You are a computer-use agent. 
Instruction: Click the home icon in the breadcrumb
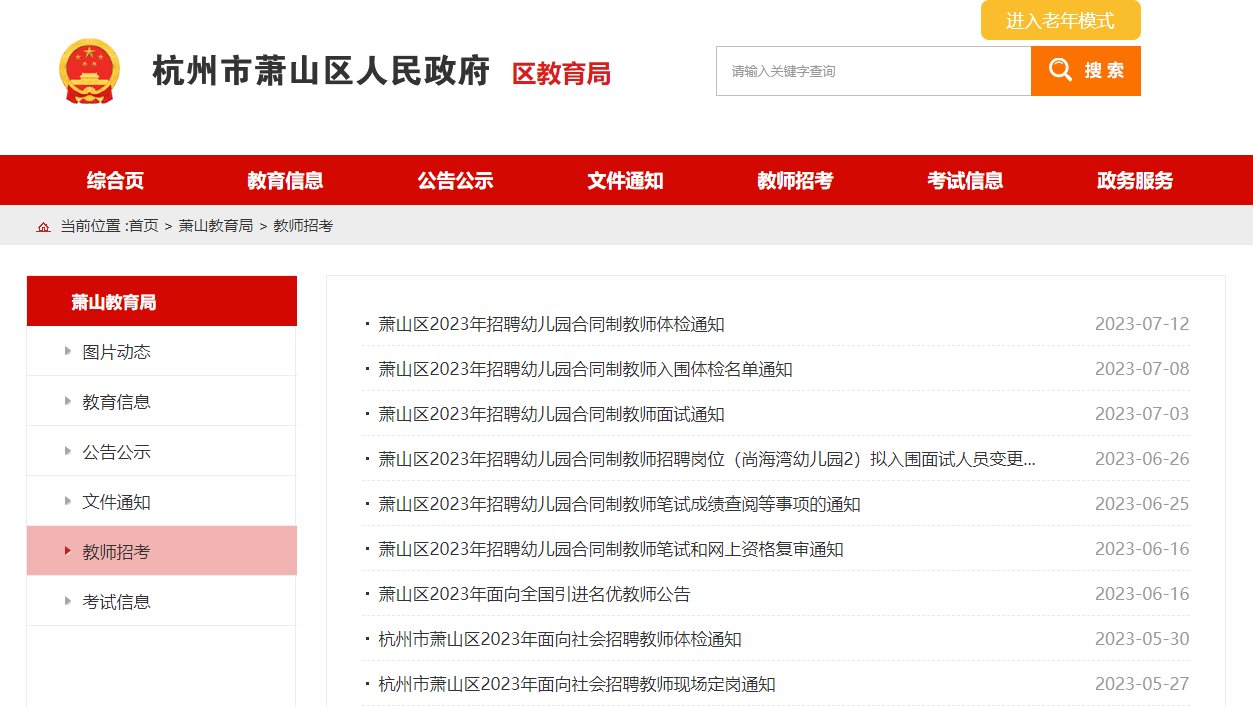43,227
